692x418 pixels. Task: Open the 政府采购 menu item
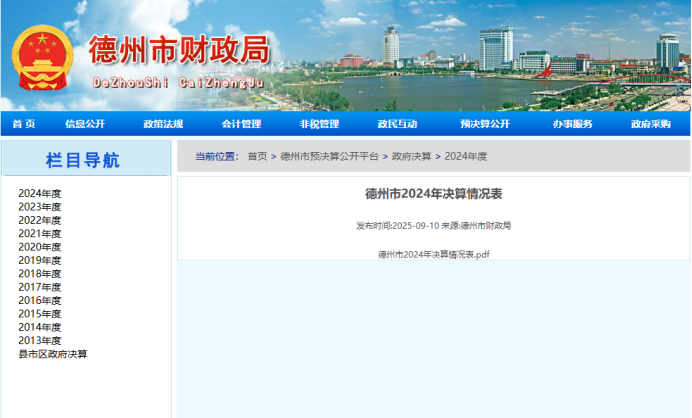coord(650,124)
